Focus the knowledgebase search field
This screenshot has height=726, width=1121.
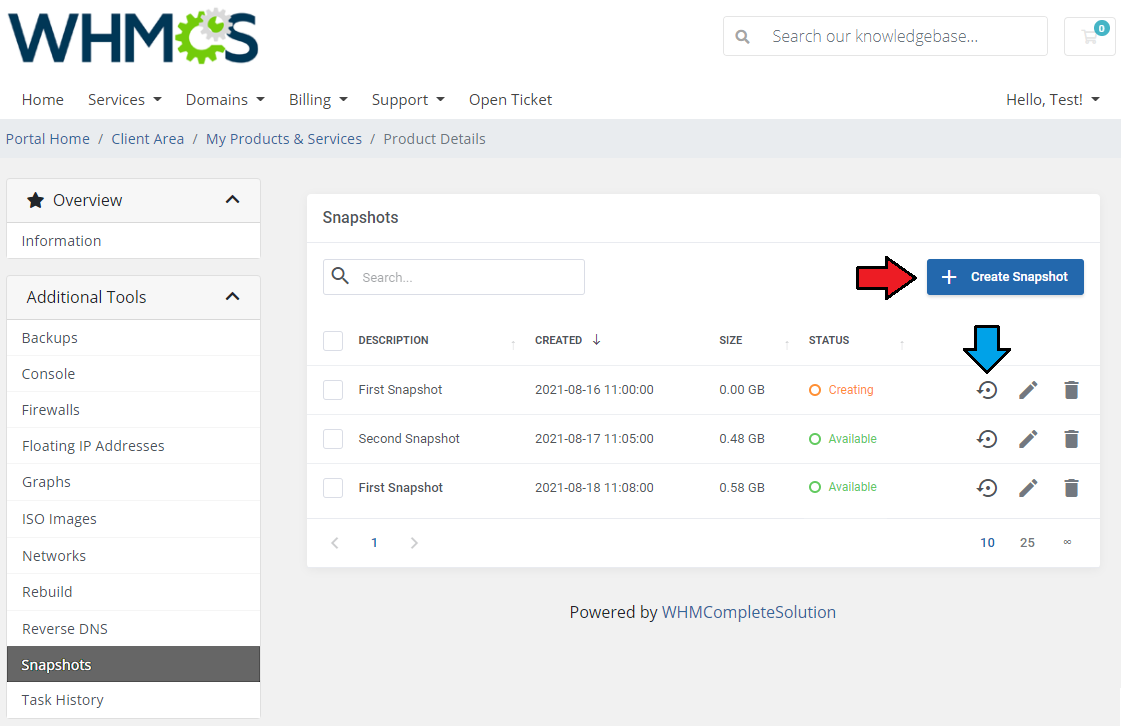885,36
